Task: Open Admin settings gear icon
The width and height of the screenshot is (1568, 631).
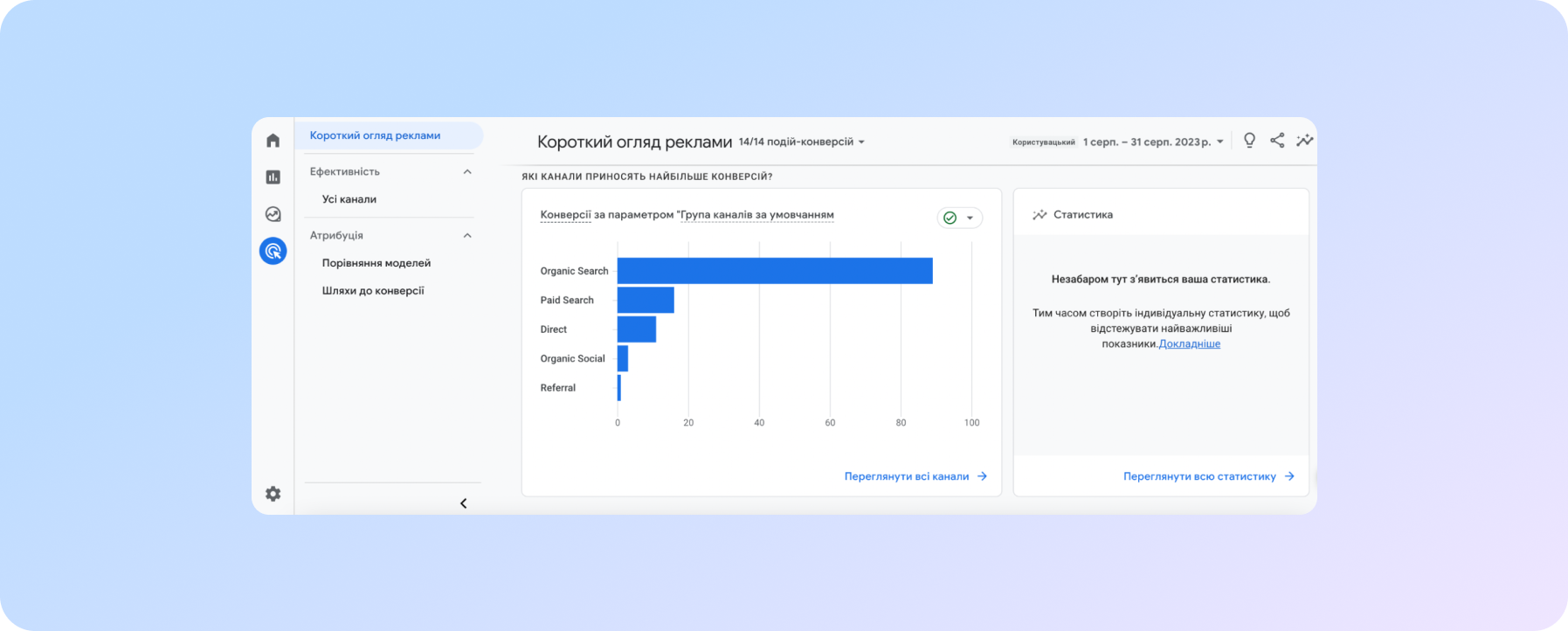Action: [273, 494]
